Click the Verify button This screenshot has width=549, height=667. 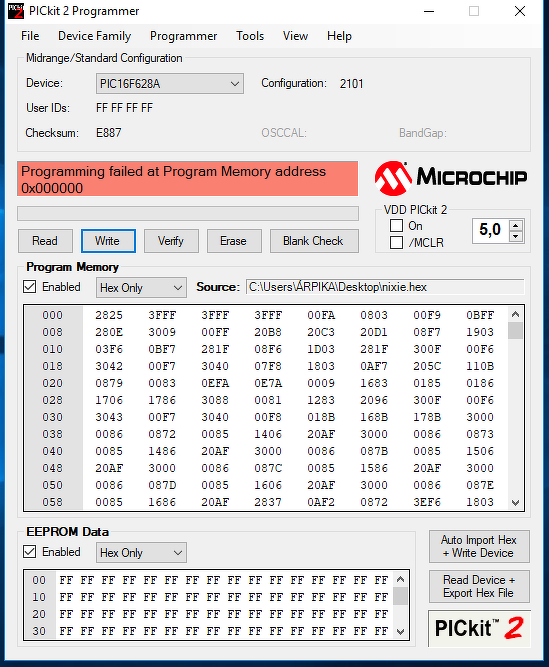171,241
